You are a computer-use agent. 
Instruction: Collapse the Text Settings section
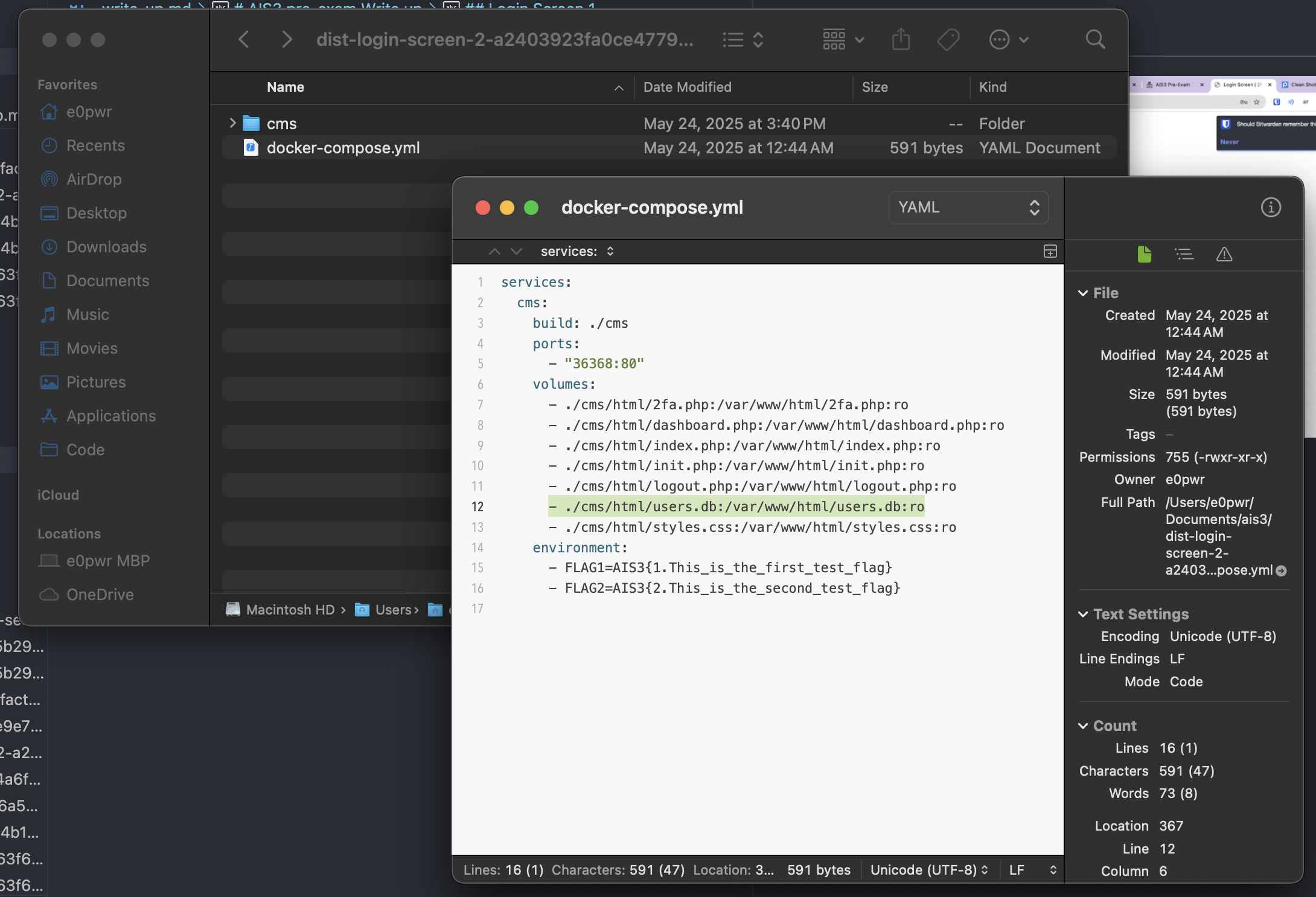(x=1083, y=614)
